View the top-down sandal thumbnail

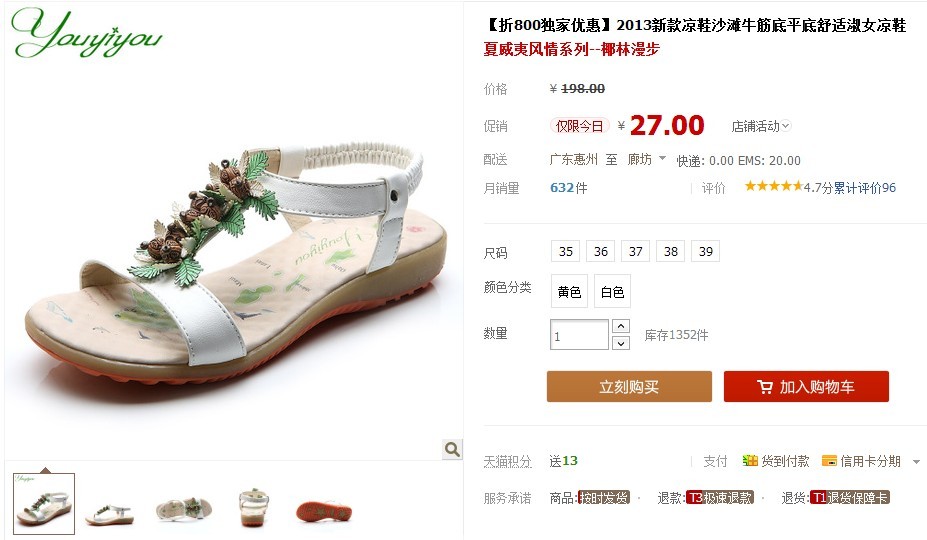[254, 507]
